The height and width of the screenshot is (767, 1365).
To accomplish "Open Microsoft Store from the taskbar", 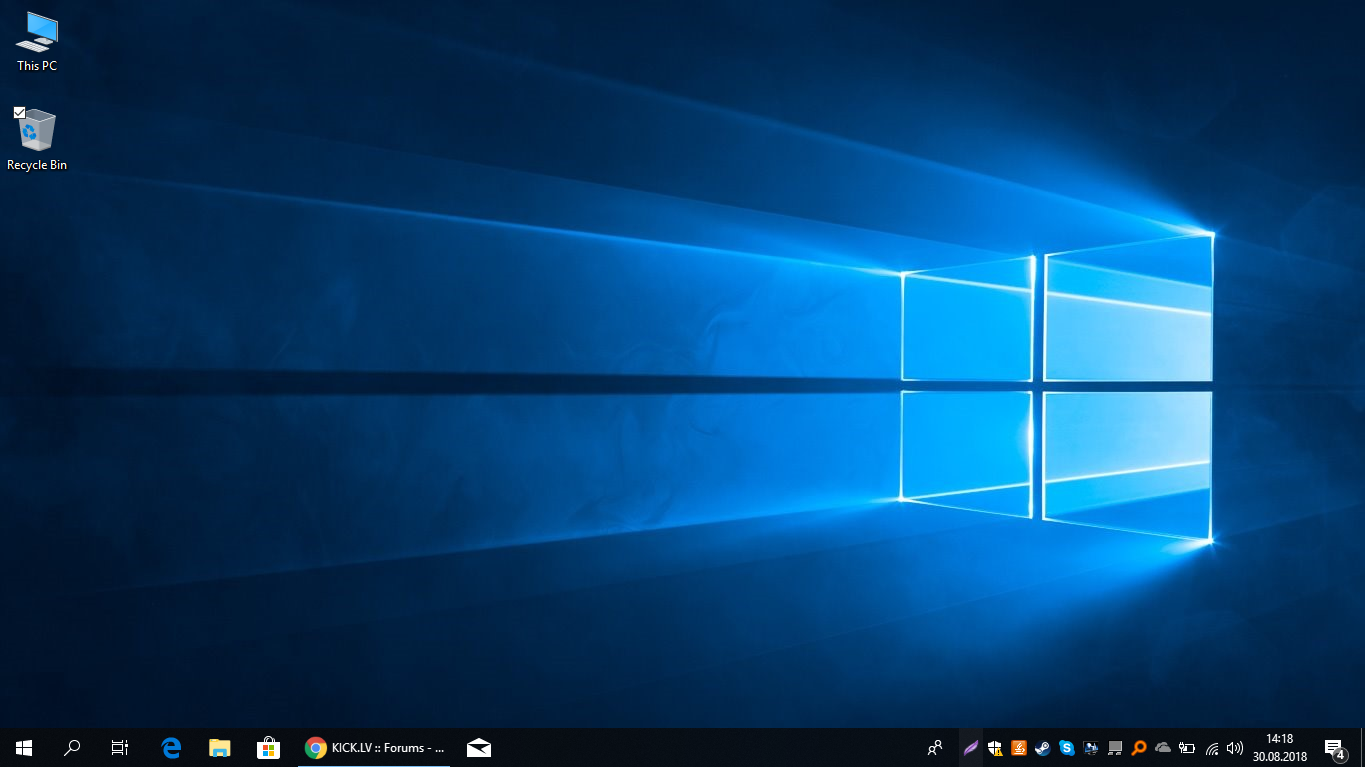I will click(x=268, y=747).
